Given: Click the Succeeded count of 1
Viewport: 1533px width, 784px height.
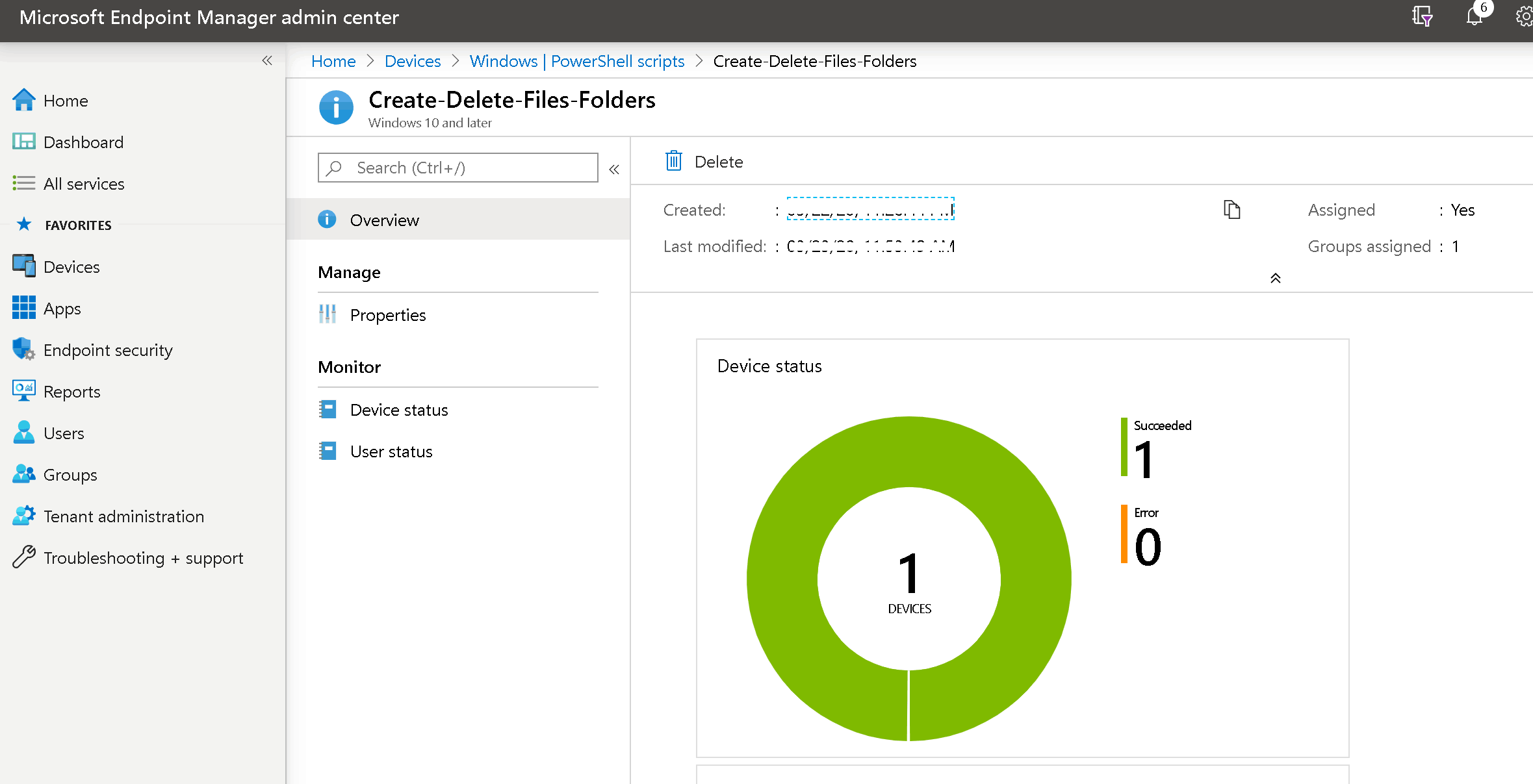Looking at the screenshot, I should (1144, 460).
